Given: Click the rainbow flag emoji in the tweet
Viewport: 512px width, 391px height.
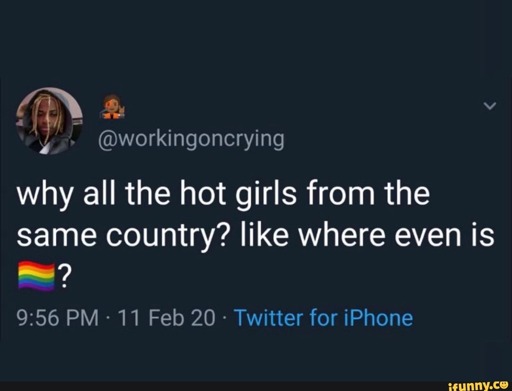Looking at the screenshot, I should click(x=36, y=275).
